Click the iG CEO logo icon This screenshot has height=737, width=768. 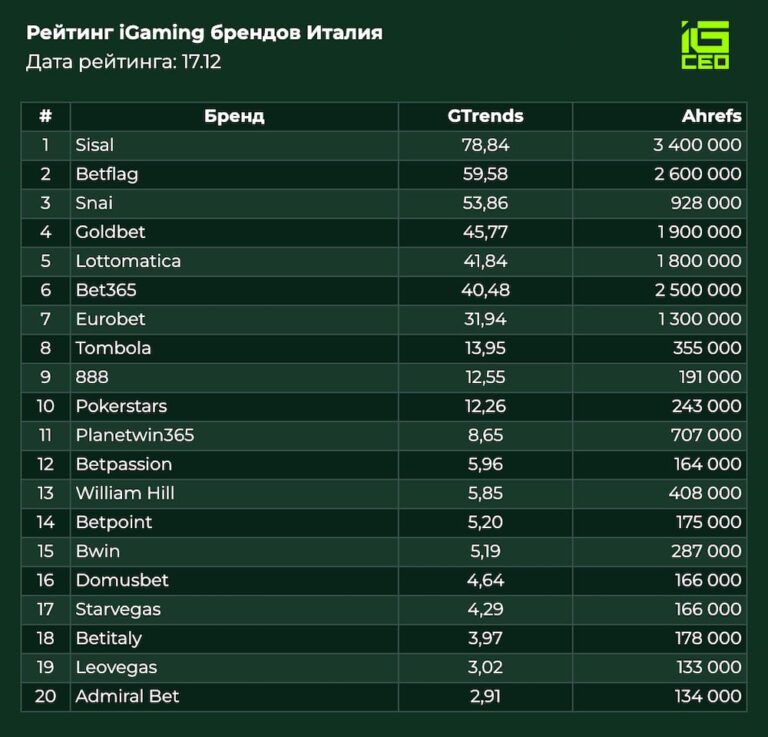coord(704,45)
